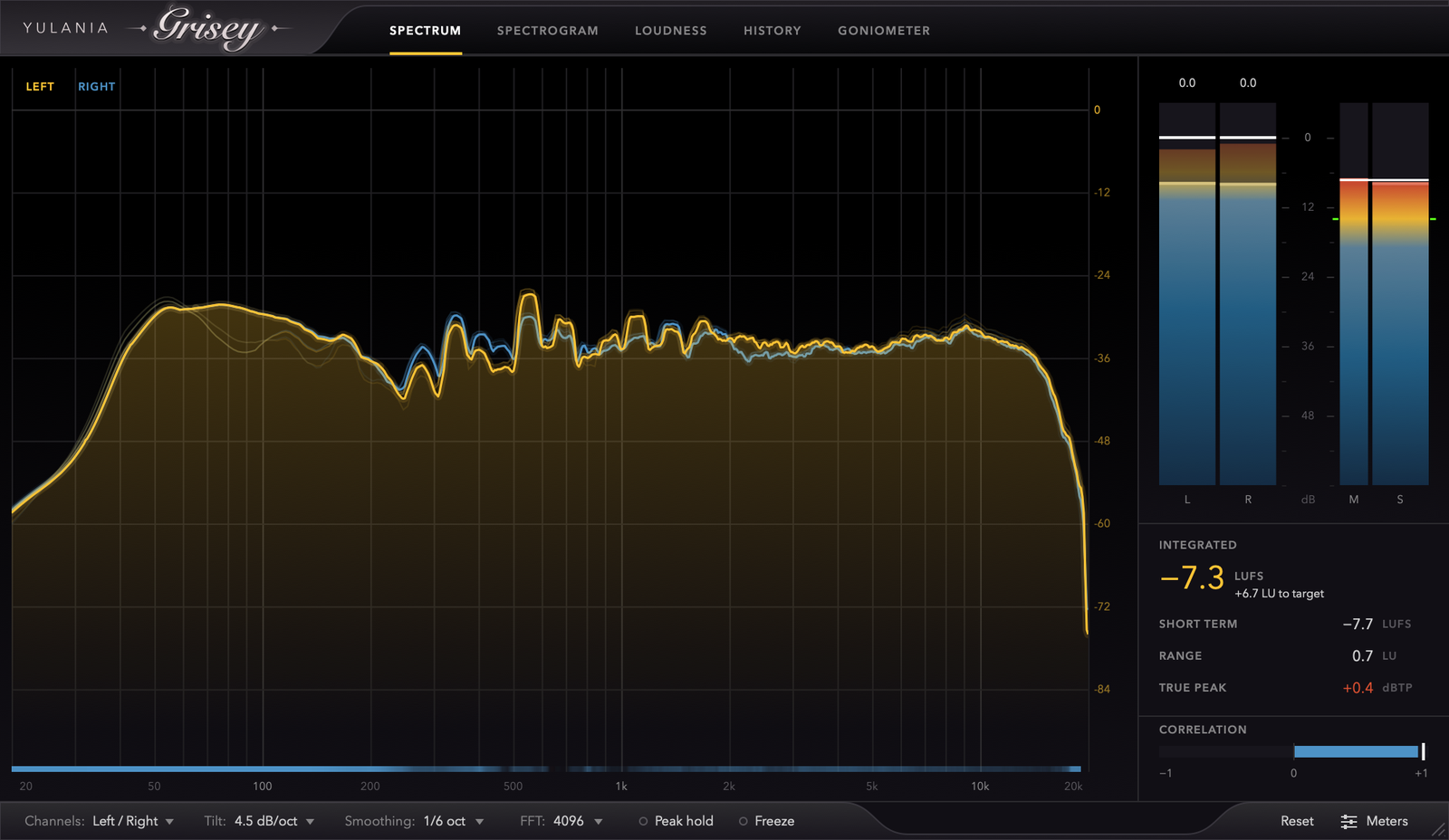Click the S side level meter
The image size is (1449, 840).
pos(1400,293)
